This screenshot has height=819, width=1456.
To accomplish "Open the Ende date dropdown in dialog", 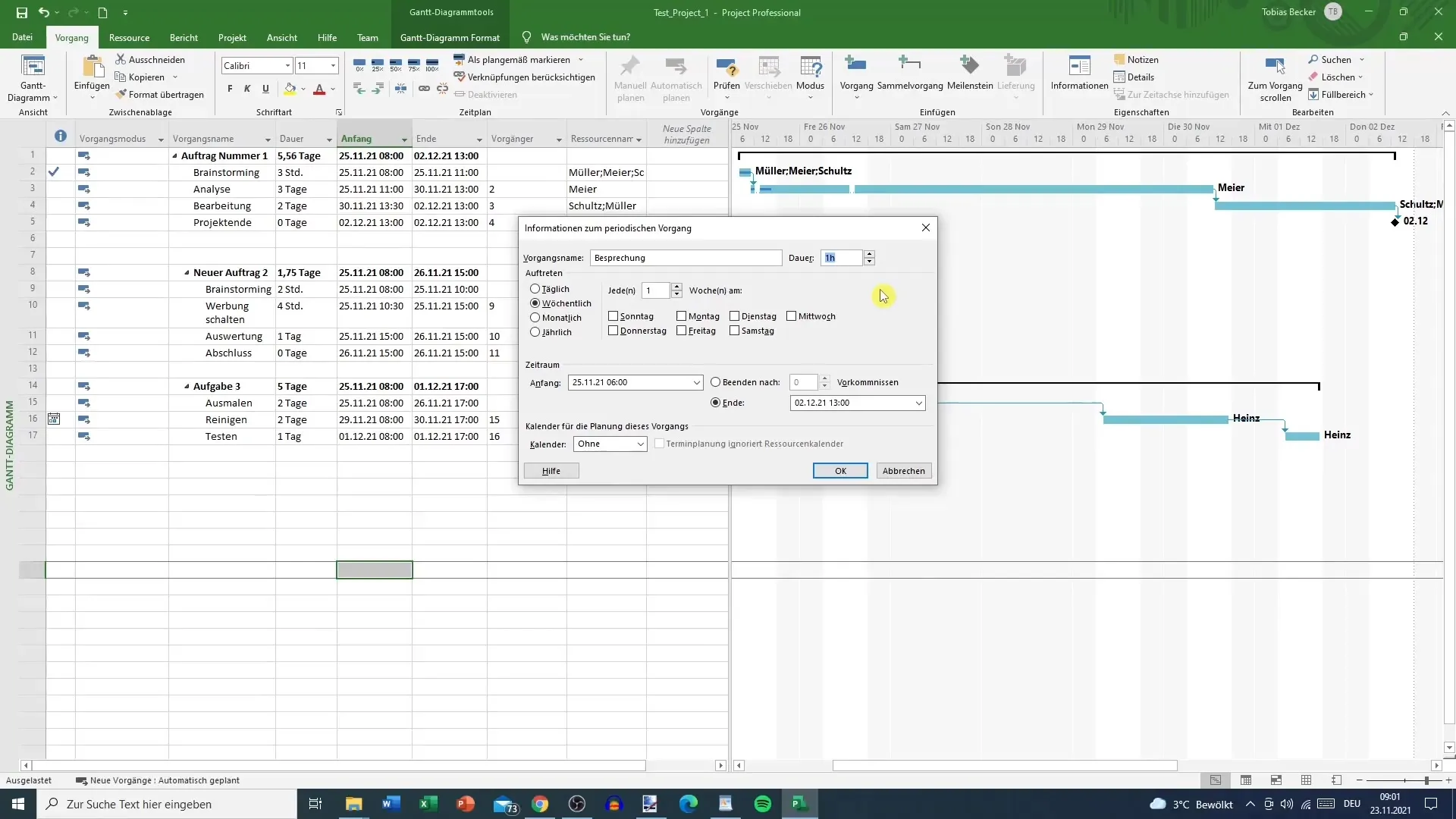I will tap(918, 403).
